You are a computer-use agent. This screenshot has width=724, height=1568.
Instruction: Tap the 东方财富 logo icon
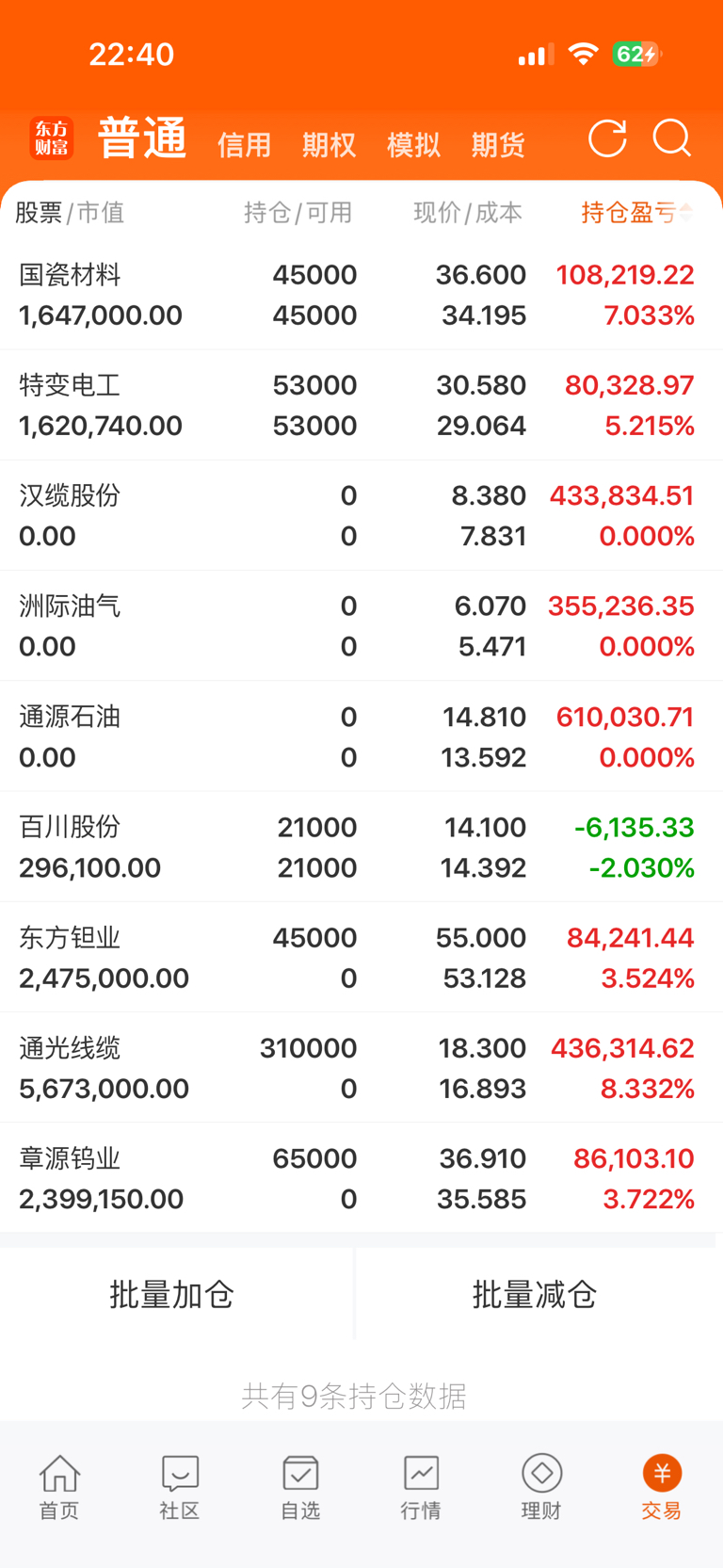(x=51, y=139)
